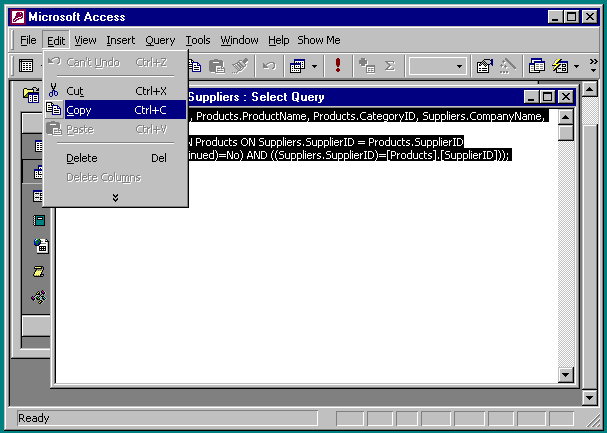
Task: Open the Window menu
Action: pyautogui.click(x=239, y=40)
